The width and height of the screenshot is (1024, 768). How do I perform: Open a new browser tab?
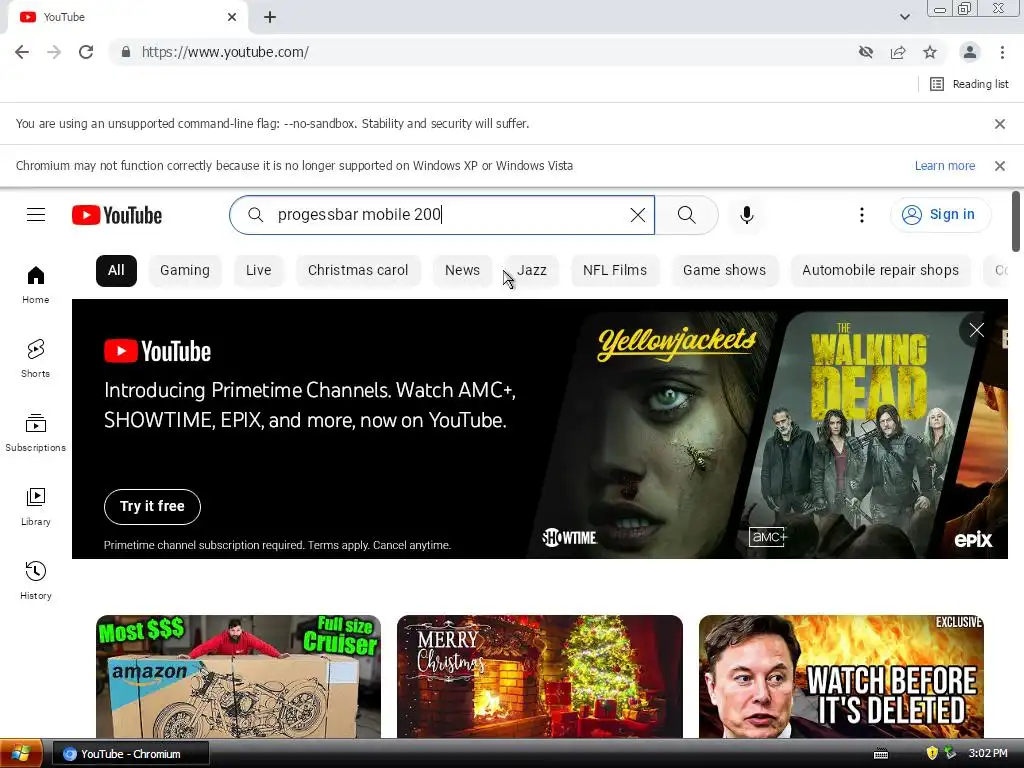point(270,17)
